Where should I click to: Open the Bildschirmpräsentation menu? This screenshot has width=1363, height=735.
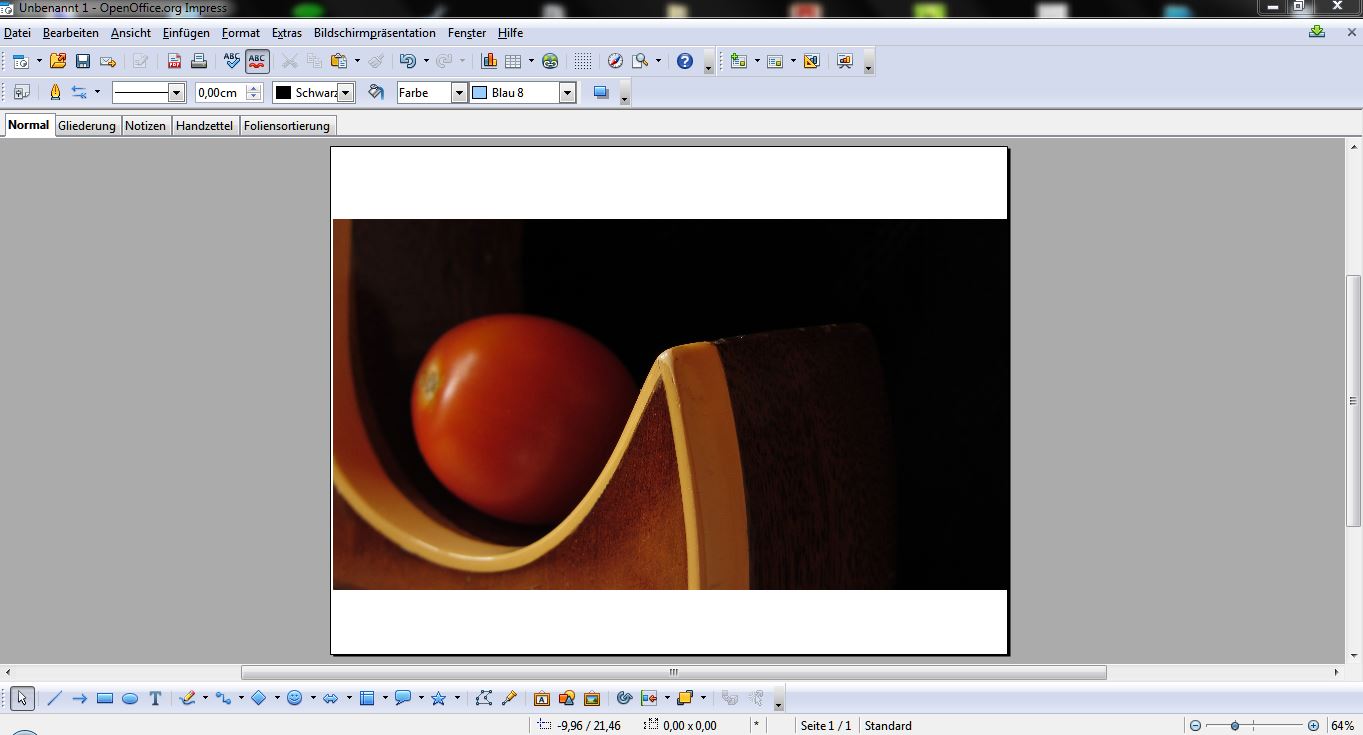click(x=375, y=33)
